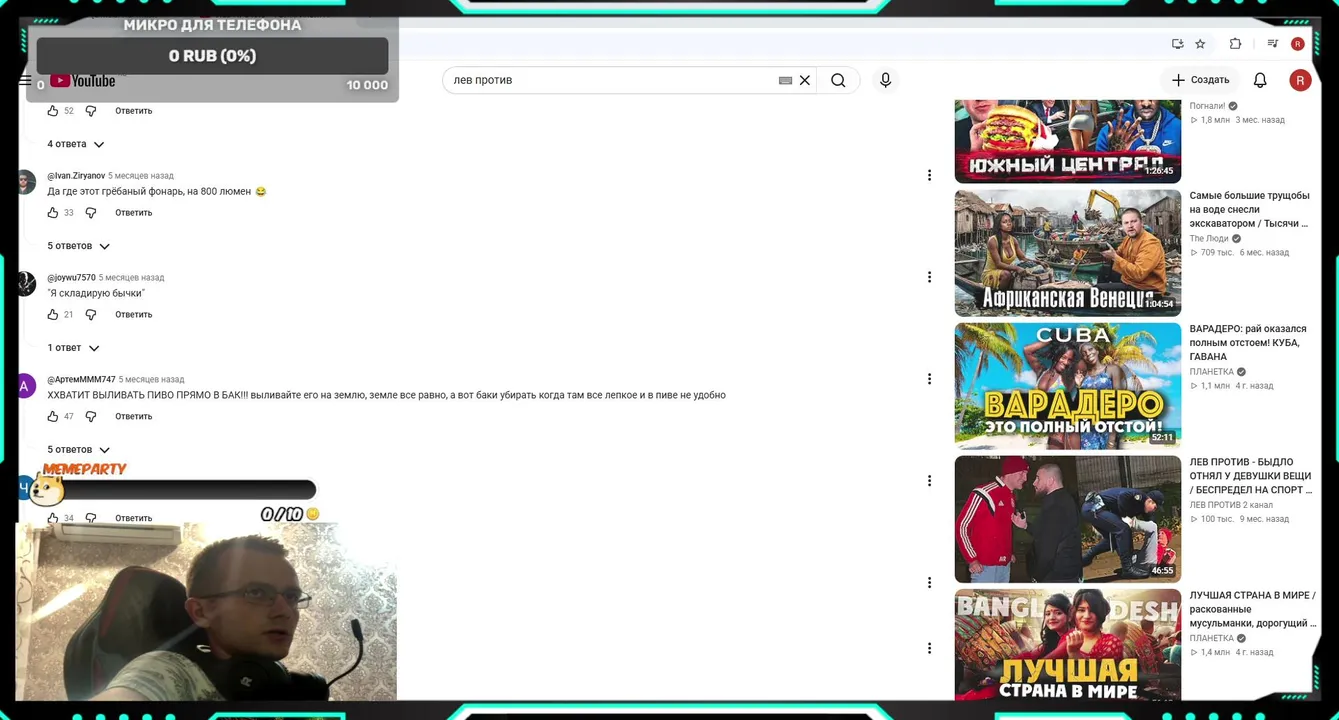This screenshot has width=1339, height=720.
Task: Dislike the comment with 52 likes
Action: [91, 111]
